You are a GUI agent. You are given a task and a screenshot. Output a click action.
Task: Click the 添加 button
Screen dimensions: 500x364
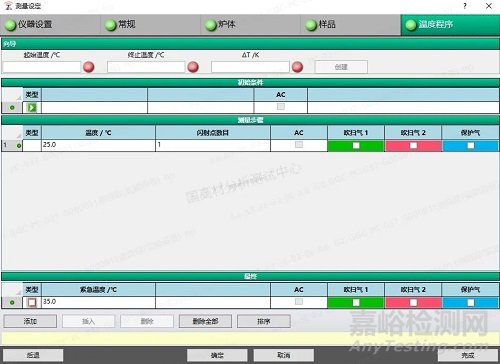point(30,321)
